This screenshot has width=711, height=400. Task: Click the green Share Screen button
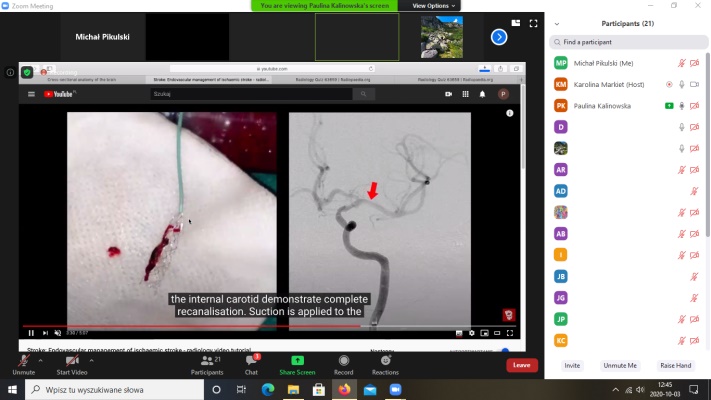coord(297,365)
